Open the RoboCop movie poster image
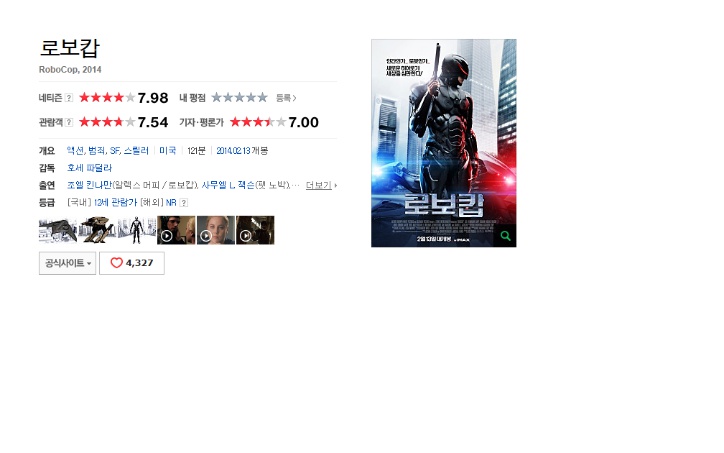 444,143
